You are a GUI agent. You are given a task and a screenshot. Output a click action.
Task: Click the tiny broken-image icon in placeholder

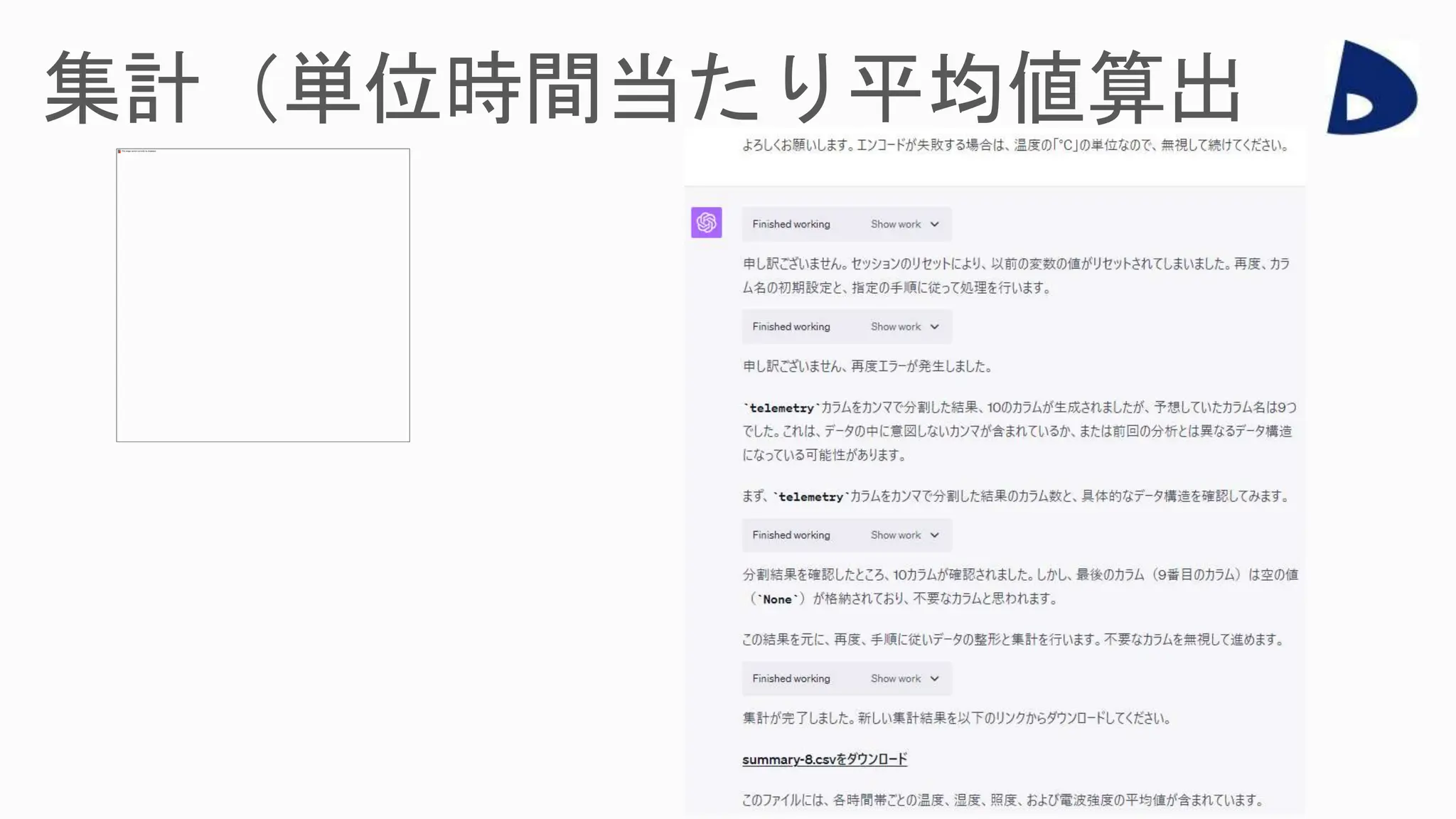[x=119, y=151]
